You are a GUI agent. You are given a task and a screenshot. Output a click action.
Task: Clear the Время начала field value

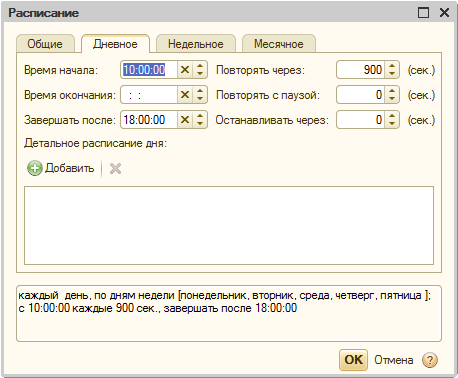(185, 70)
